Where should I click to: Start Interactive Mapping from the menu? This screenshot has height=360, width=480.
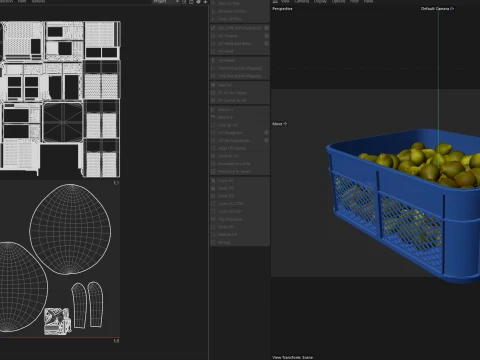click(x=240, y=68)
